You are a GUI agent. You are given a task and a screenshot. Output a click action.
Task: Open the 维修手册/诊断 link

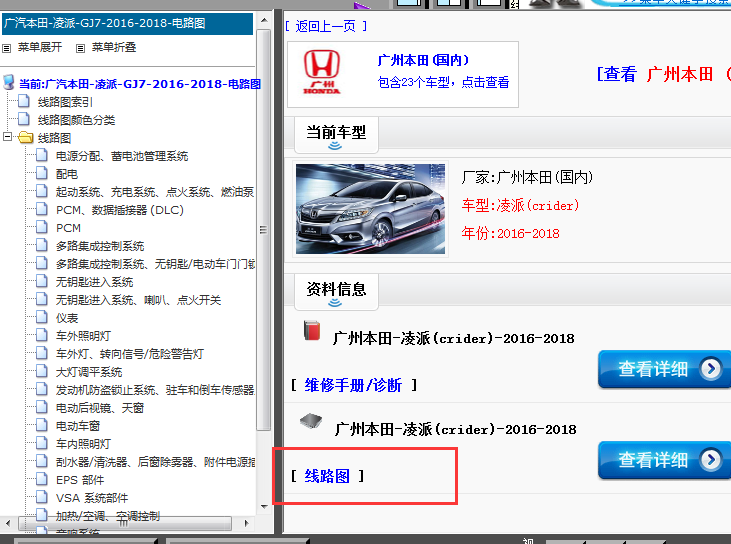pos(353,385)
